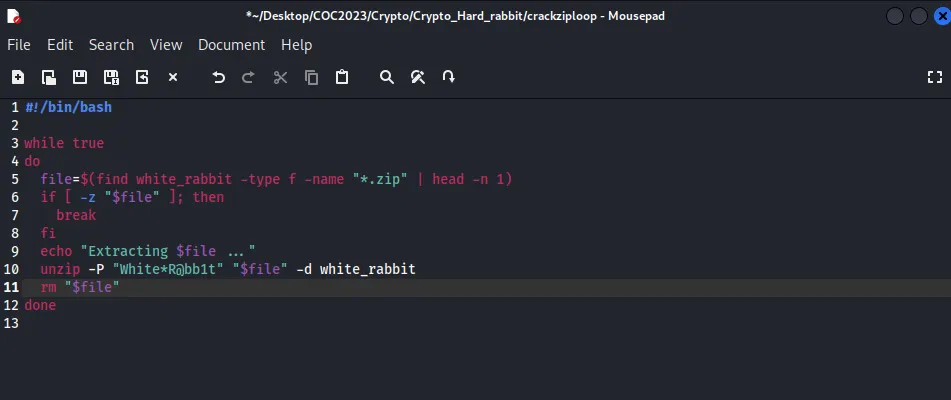Close the Mousepad window
Screen dimensions: 951x400
(x=942, y=16)
